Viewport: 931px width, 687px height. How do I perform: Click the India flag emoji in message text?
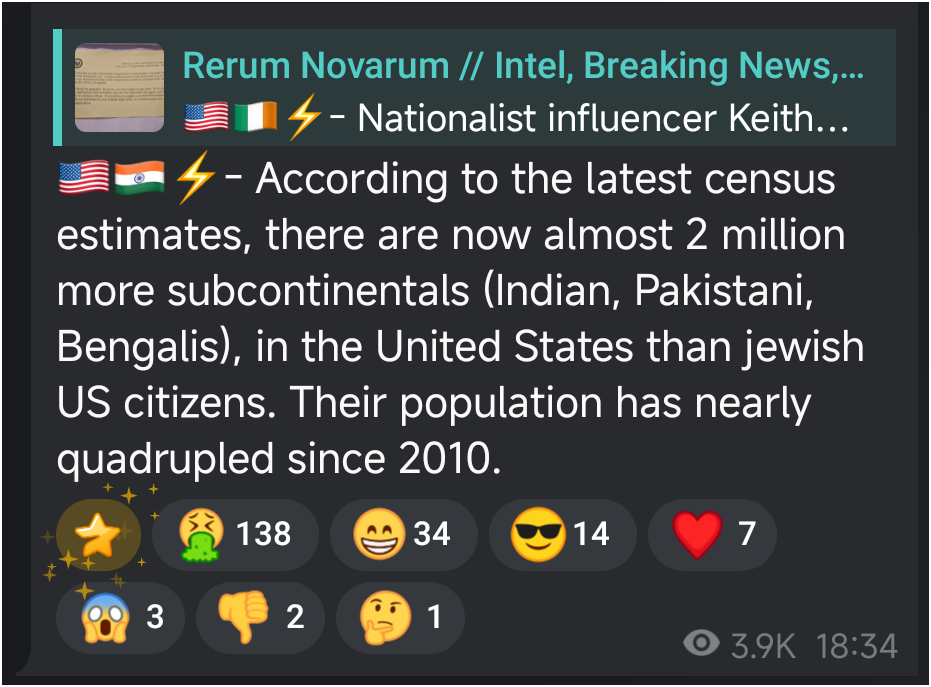(x=140, y=178)
